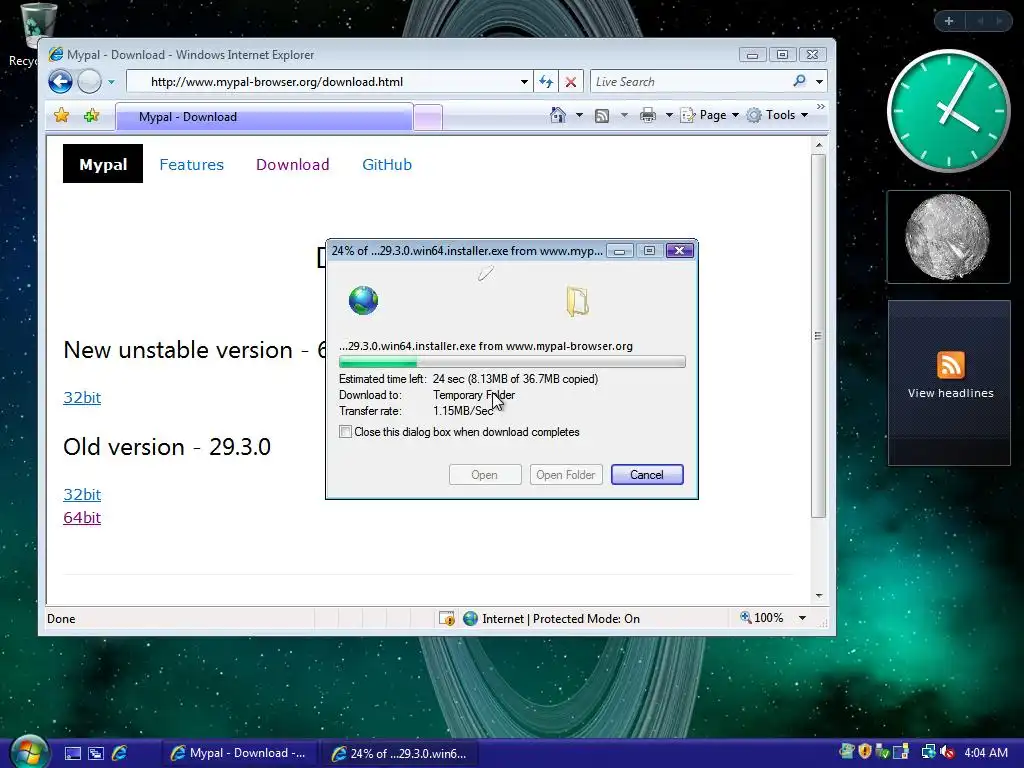This screenshot has height=768, width=1024.
Task: Click the 64bit download link
Action: (82, 517)
